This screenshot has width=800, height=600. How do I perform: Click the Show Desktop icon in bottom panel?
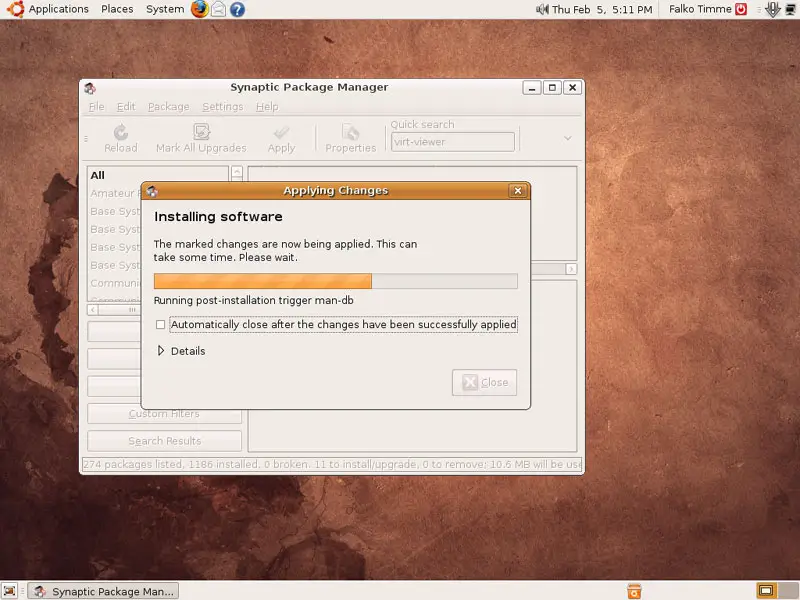(x=10, y=591)
